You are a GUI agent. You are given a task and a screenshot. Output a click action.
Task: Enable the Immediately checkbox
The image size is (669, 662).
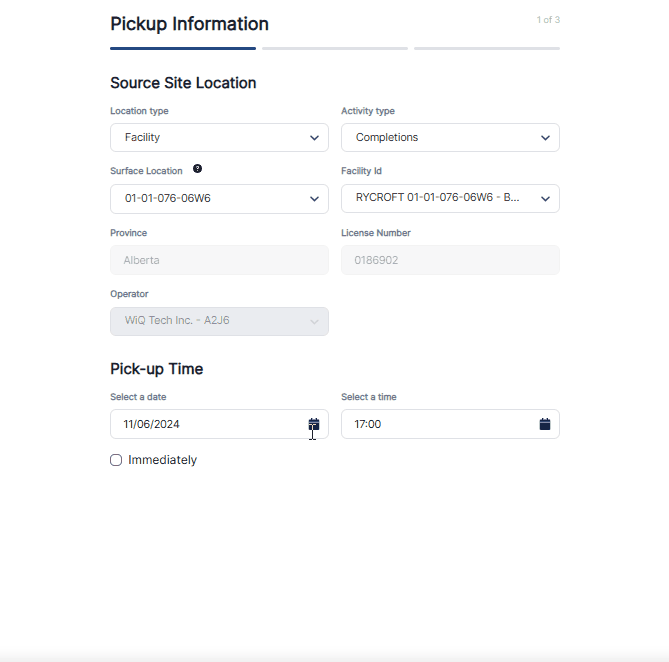click(x=116, y=460)
